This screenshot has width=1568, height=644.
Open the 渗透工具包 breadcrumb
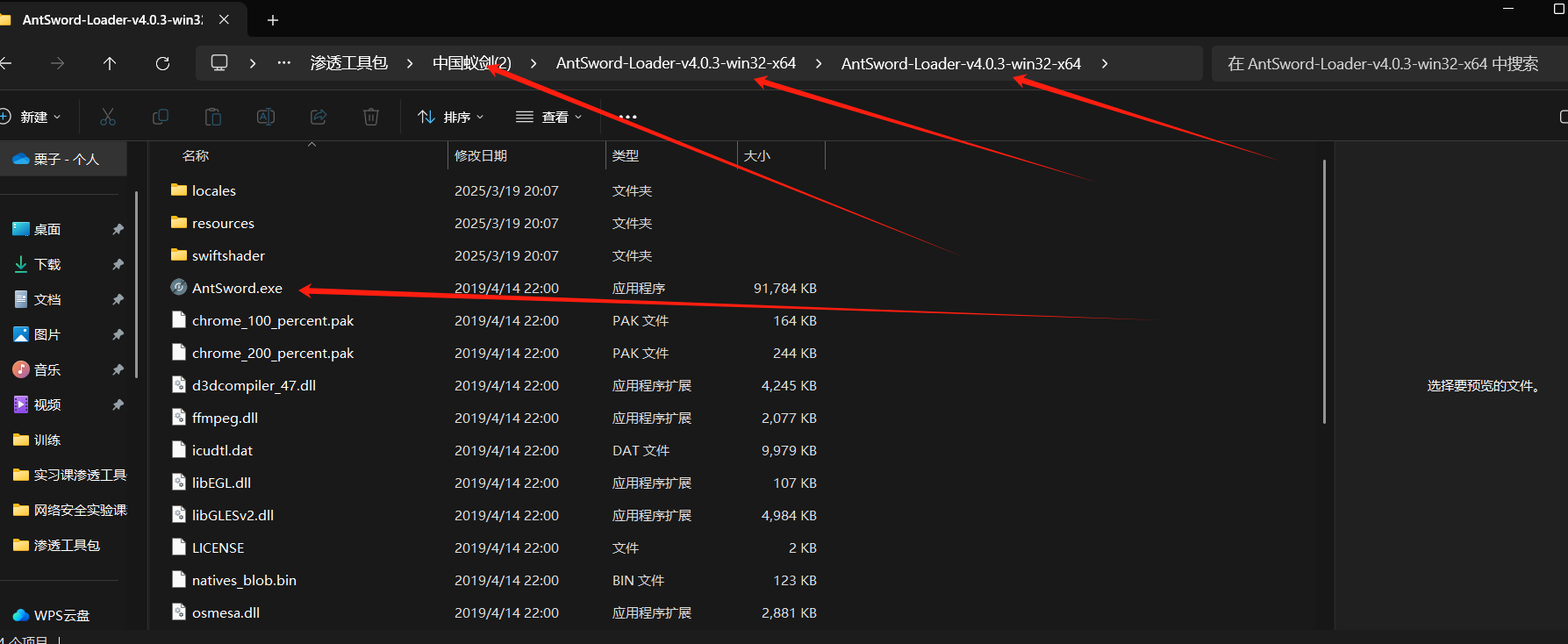pos(348,63)
